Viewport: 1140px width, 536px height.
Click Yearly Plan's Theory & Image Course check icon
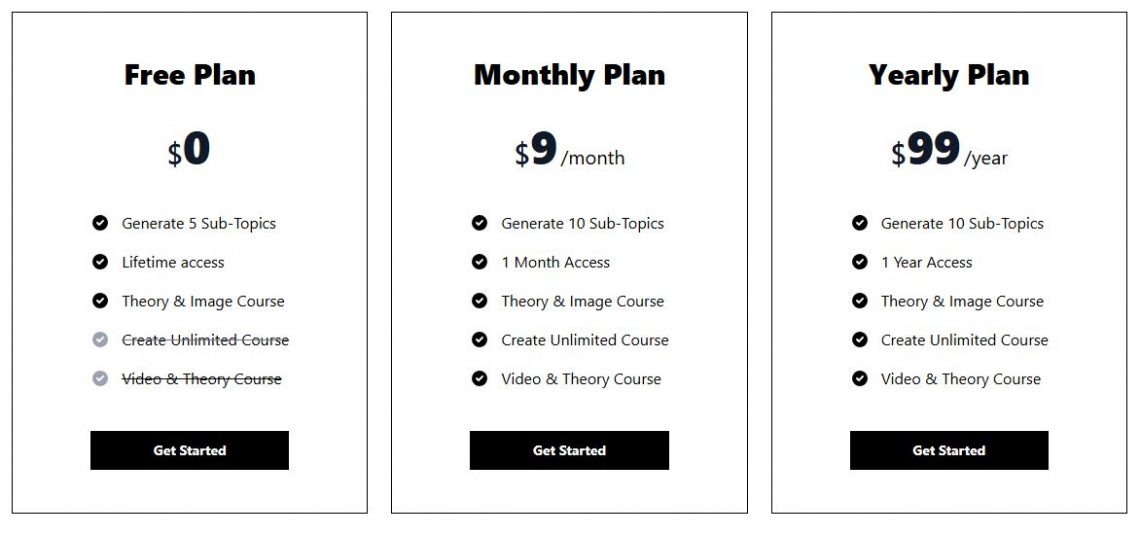pos(860,301)
